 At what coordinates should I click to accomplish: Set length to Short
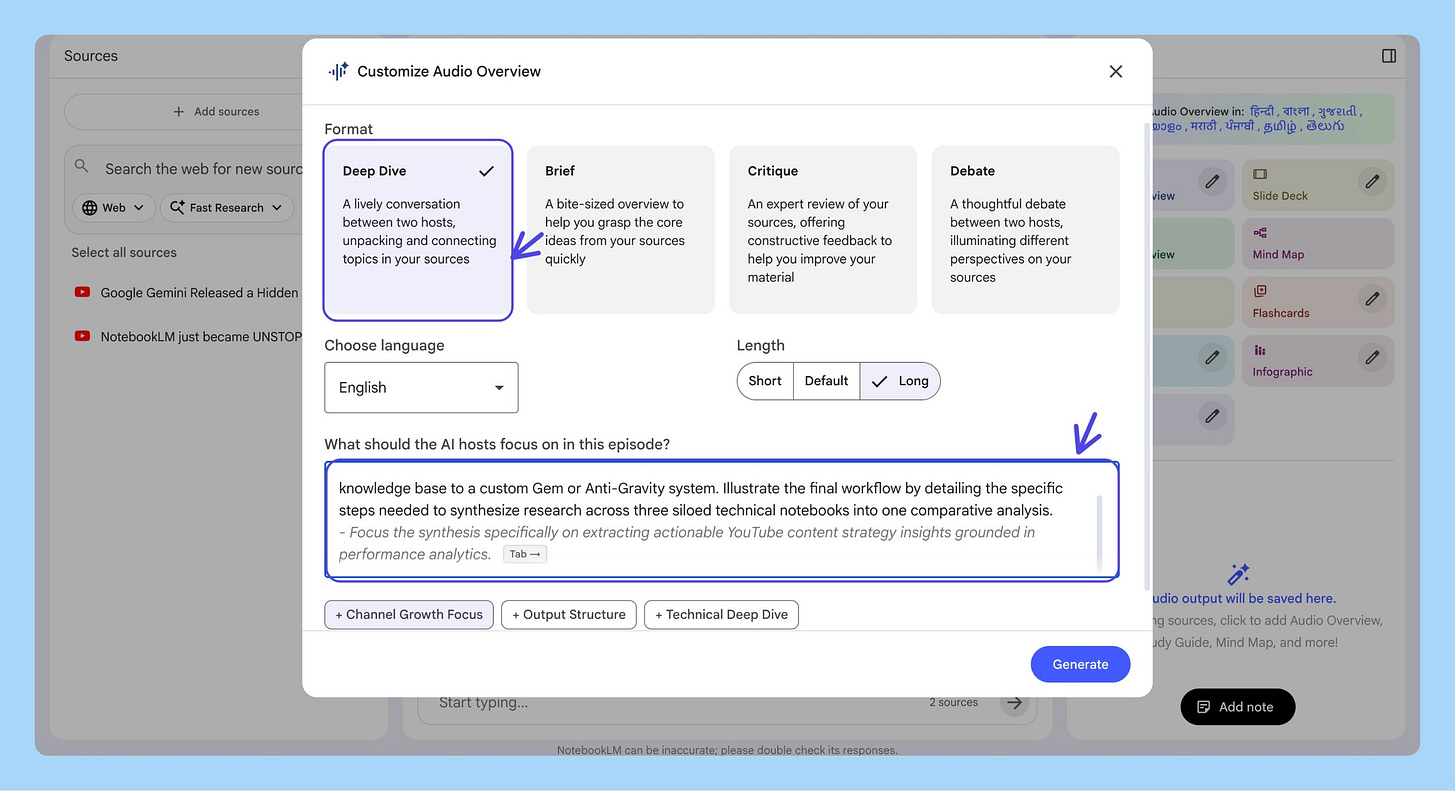765,381
